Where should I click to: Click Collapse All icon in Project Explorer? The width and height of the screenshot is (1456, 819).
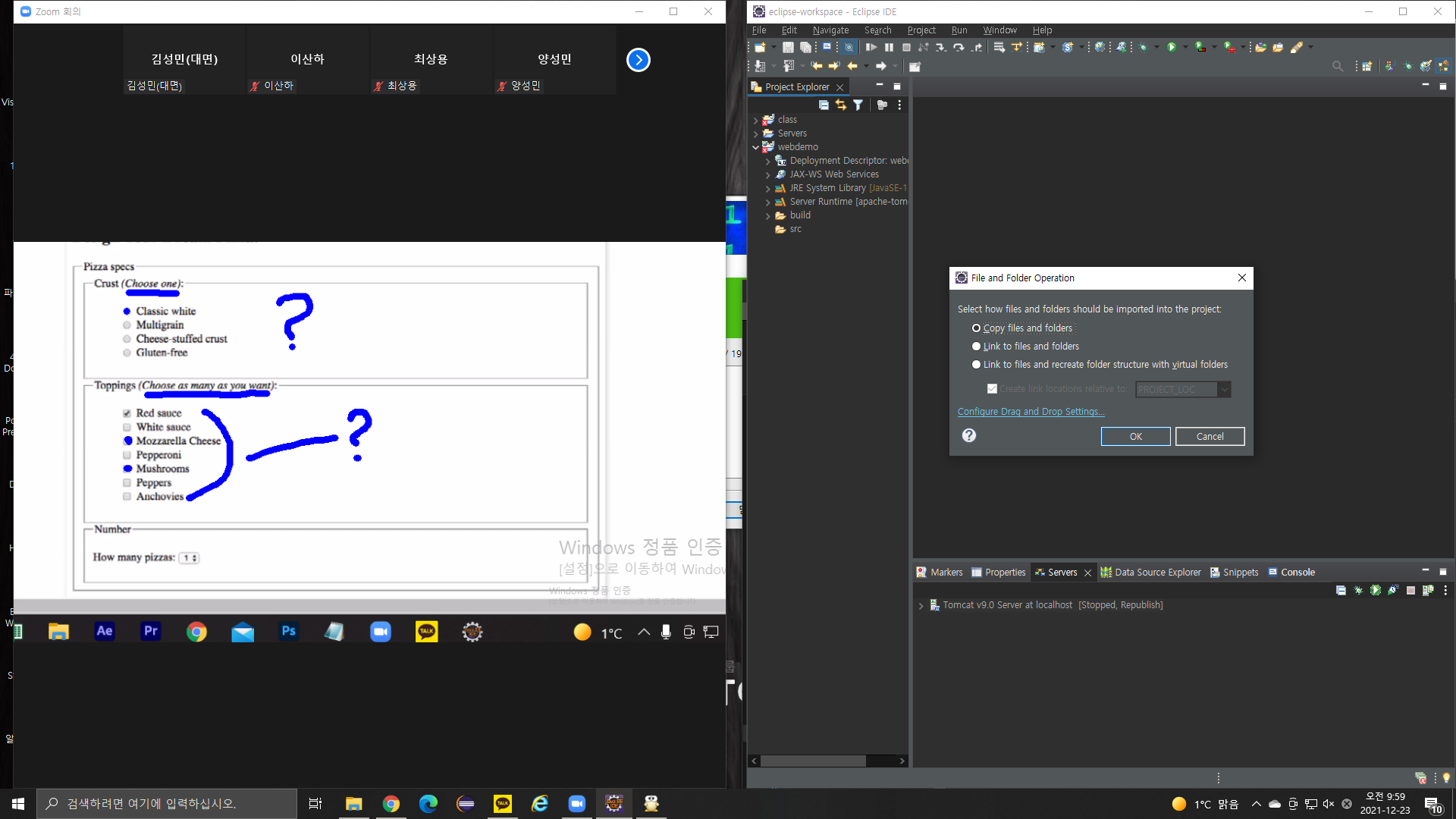pos(824,105)
